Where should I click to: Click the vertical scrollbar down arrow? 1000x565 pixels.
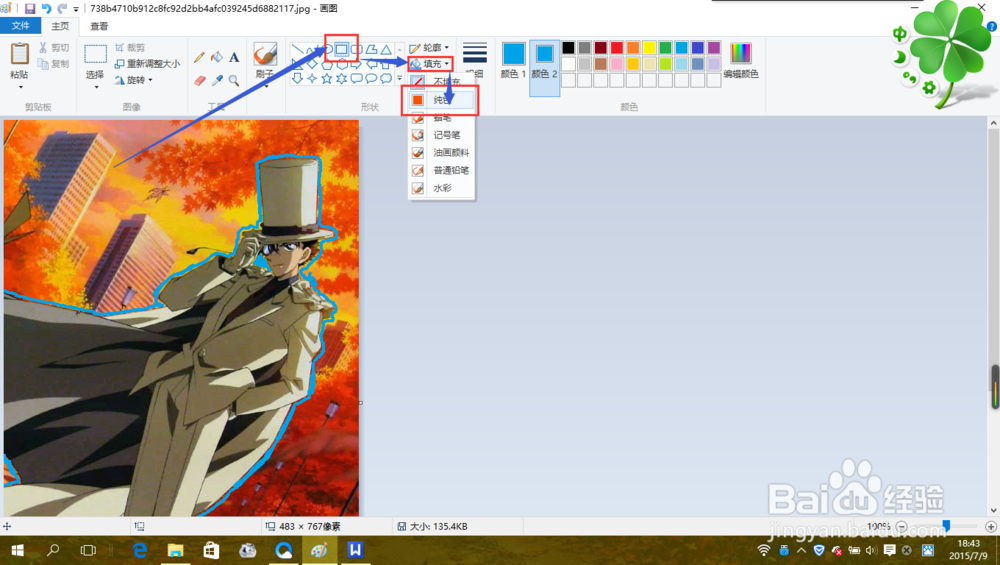(x=994, y=510)
